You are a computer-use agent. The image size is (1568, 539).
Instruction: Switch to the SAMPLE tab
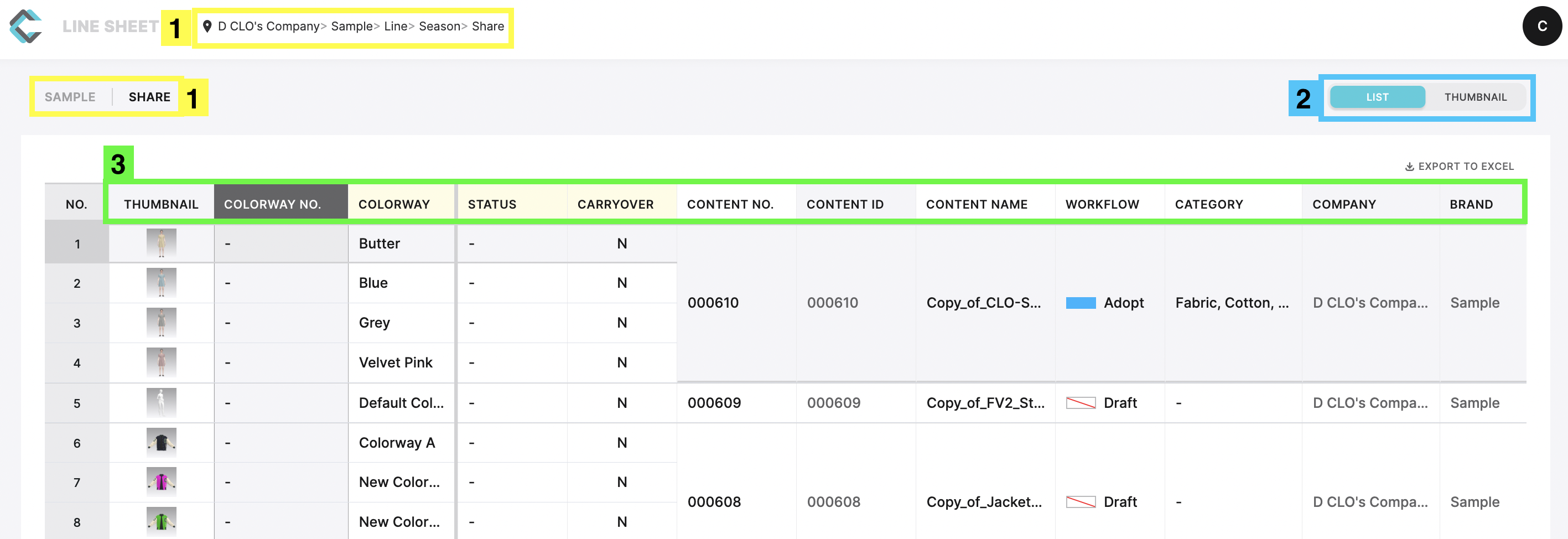[x=70, y=97]
